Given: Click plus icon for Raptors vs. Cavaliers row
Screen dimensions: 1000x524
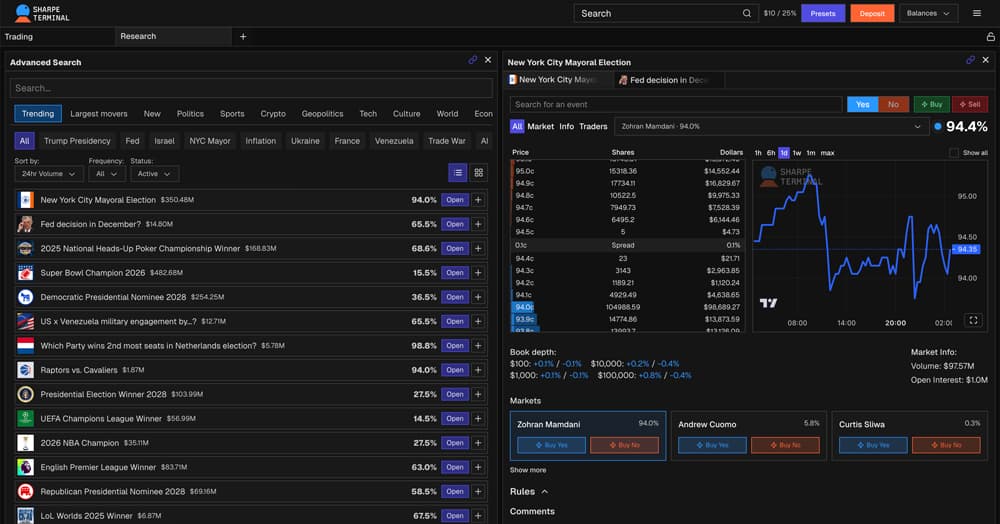Looking at the screenshot, I should [x=478, y=370].
